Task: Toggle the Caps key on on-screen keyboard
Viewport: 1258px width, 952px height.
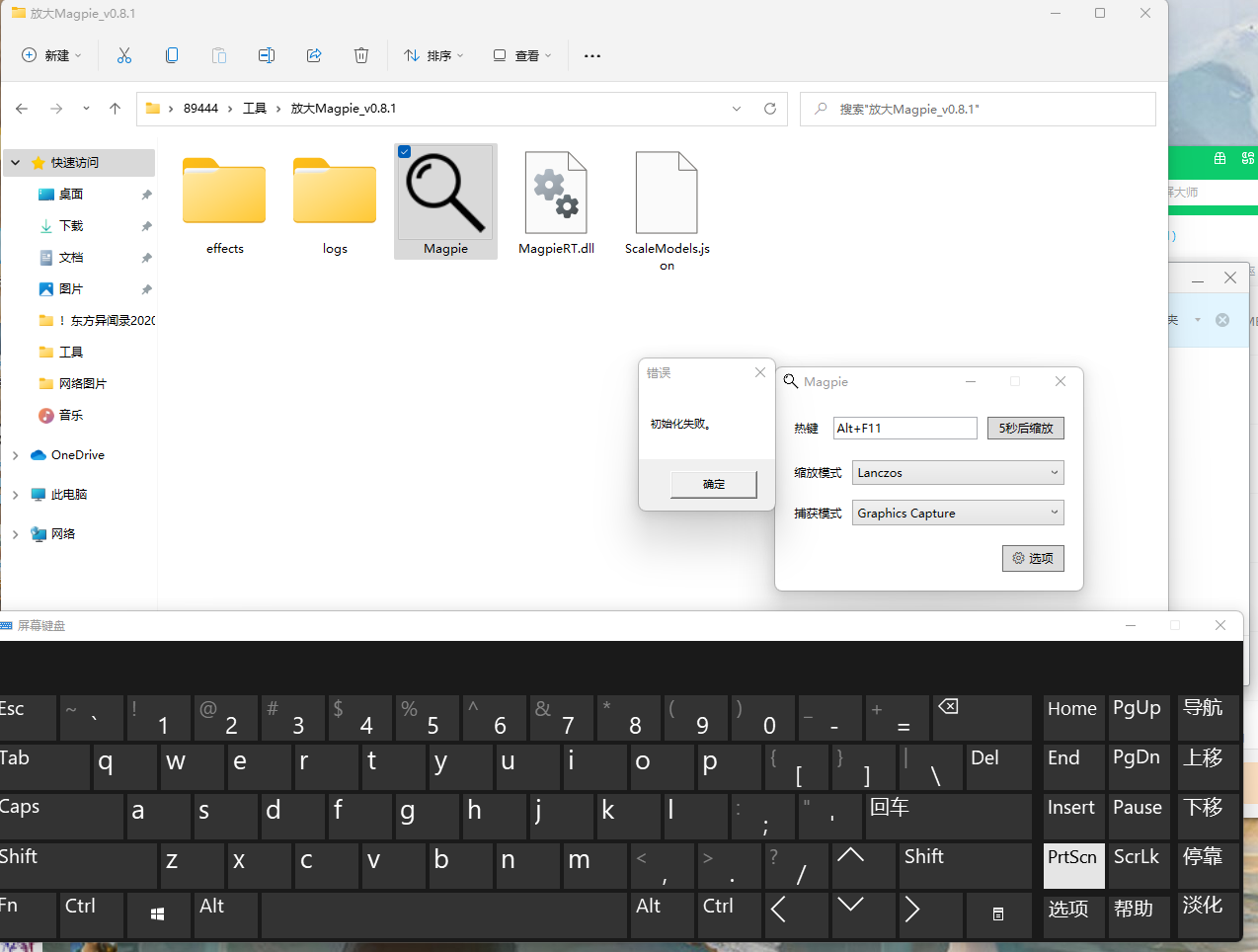Action: (59, 817)
